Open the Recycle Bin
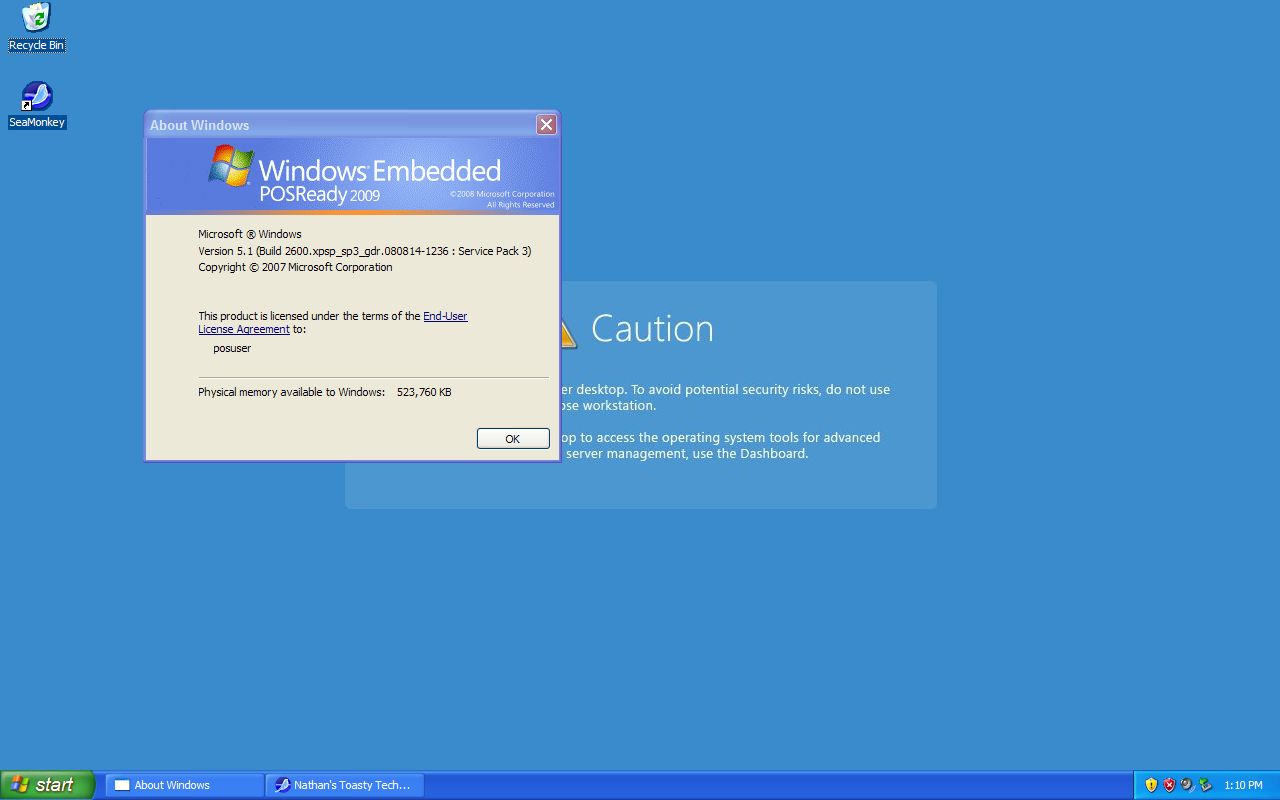Viewport: 1280px width, 800px height. [36, 20]
